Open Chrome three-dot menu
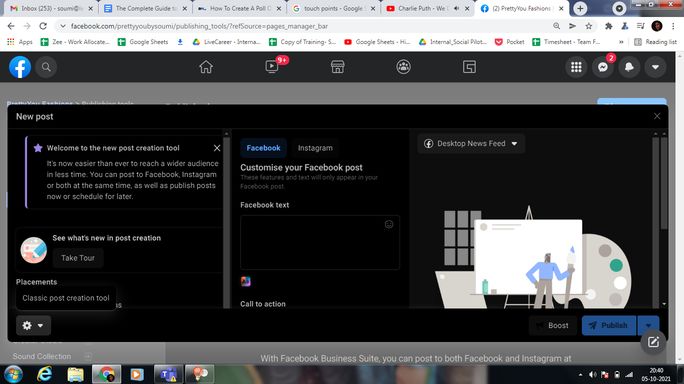 point(673,26)
